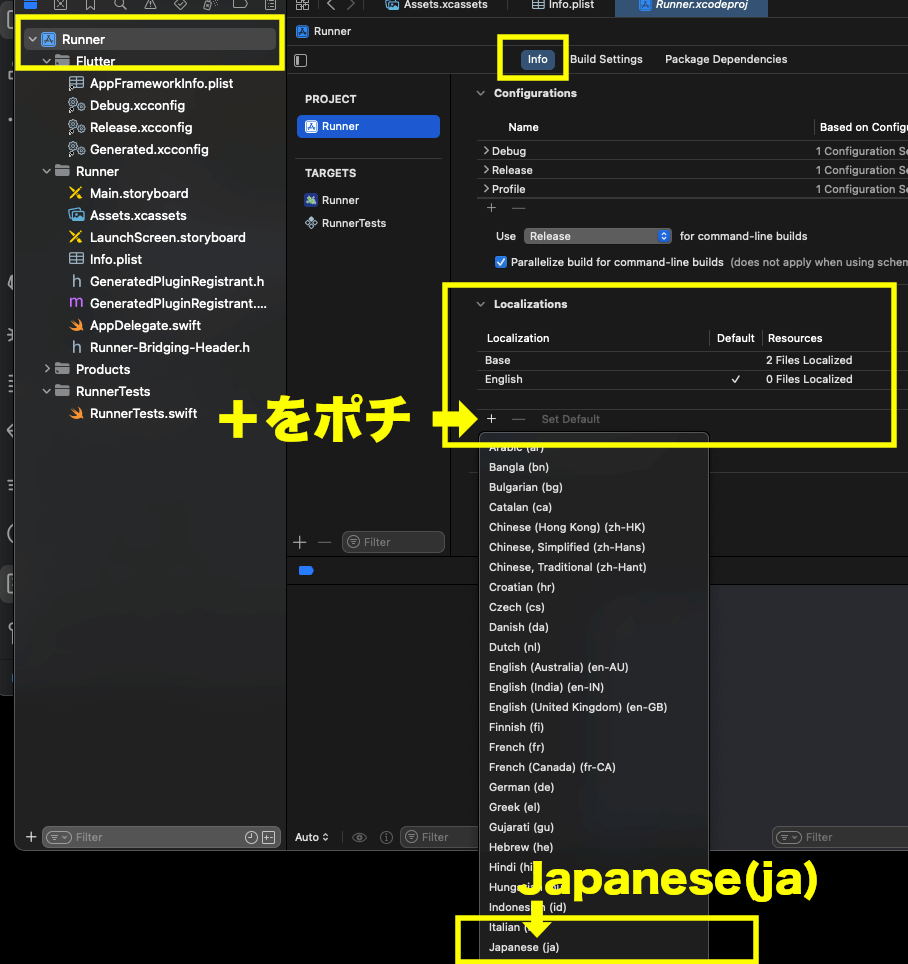Screen dimensions: 908x964
Task: Open the Test navigator diamond icon
Action: [x=180, y=5]
